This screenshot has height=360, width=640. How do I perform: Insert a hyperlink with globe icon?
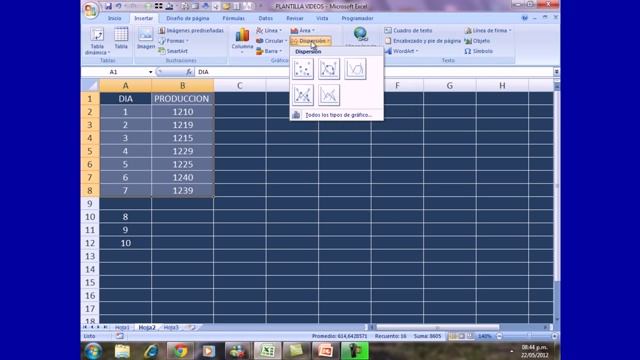click(x=360, y=34)
